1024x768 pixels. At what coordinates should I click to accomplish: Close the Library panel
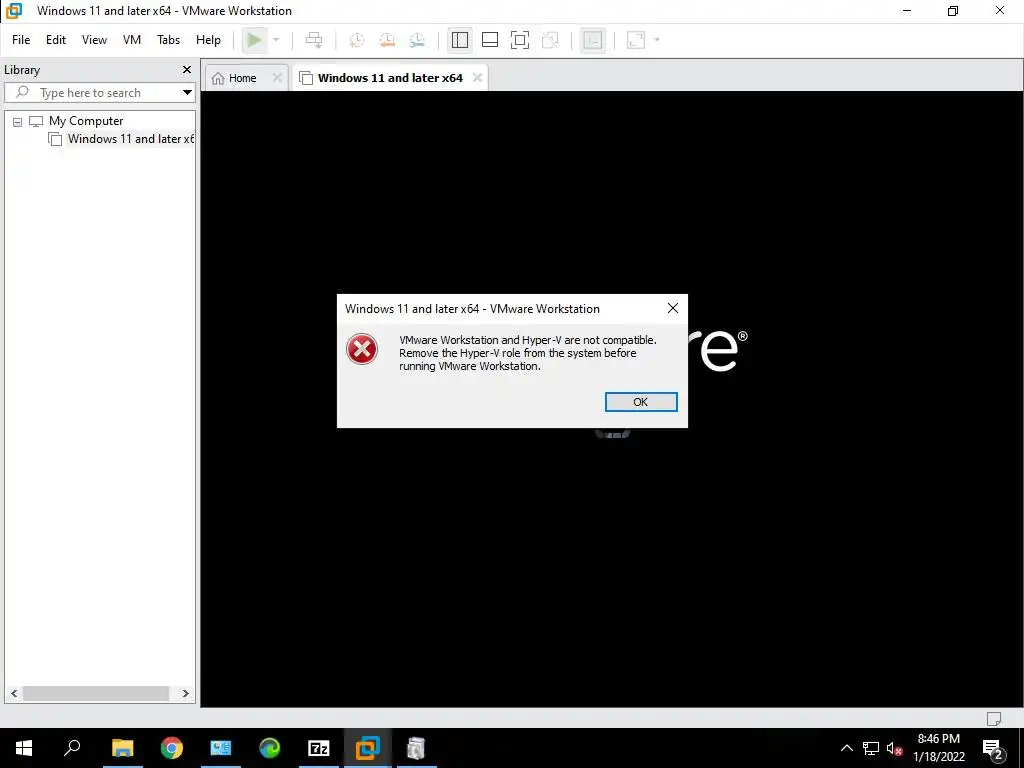[187, 70]
